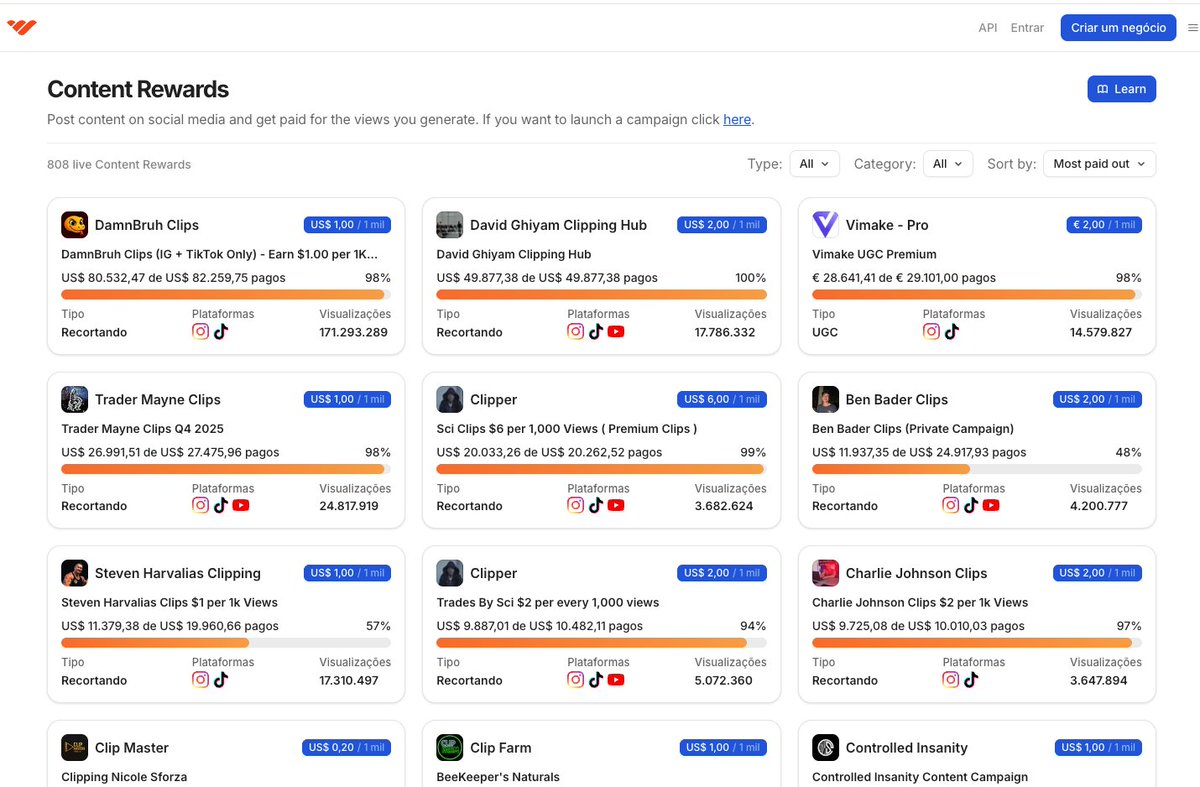Screen dimensions: 1200x787
Task: Click TikTok icon on Charlie Johnson card
Action: [x=971, y=680]
